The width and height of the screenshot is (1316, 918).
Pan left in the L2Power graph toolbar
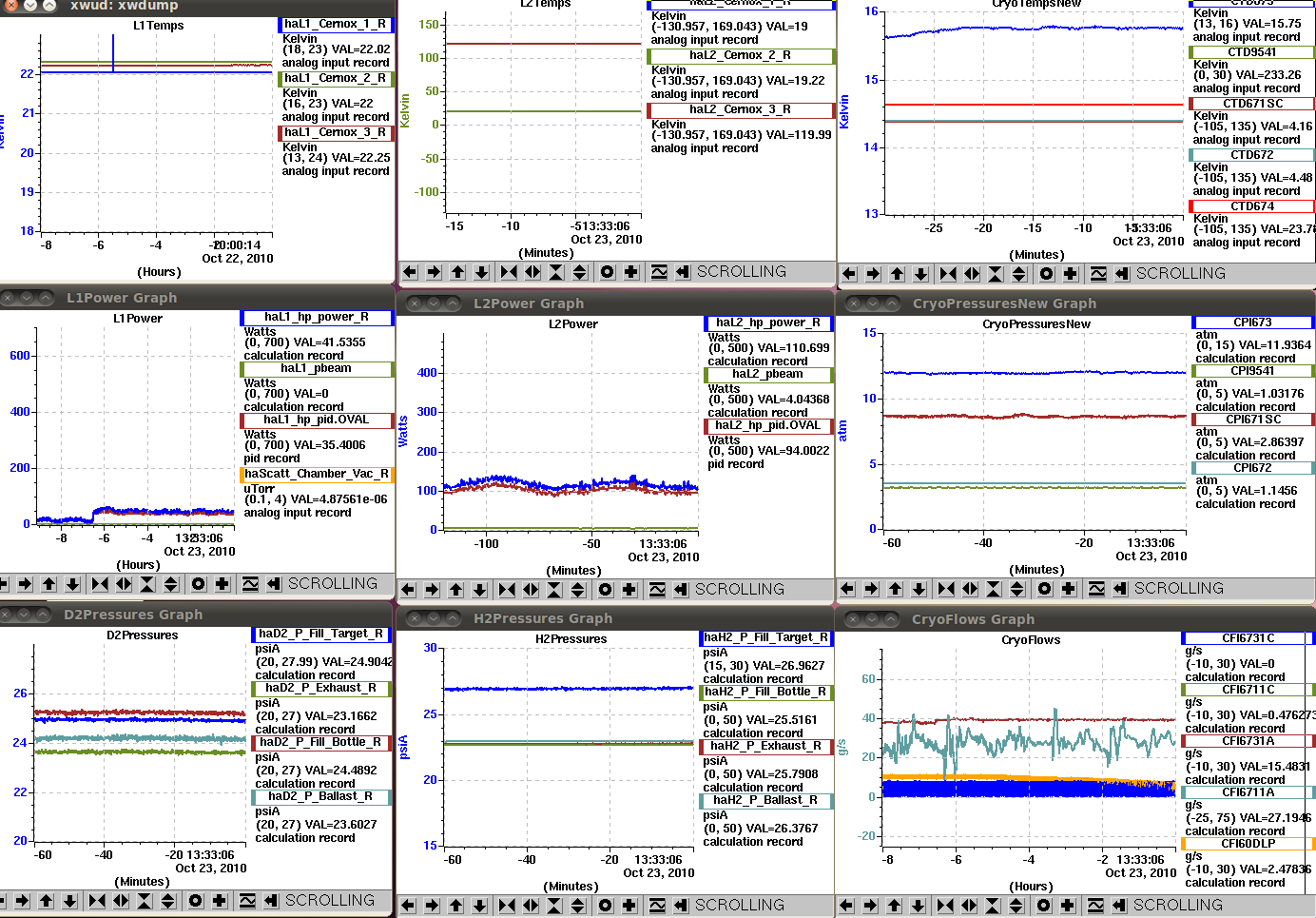coord(408,590)
